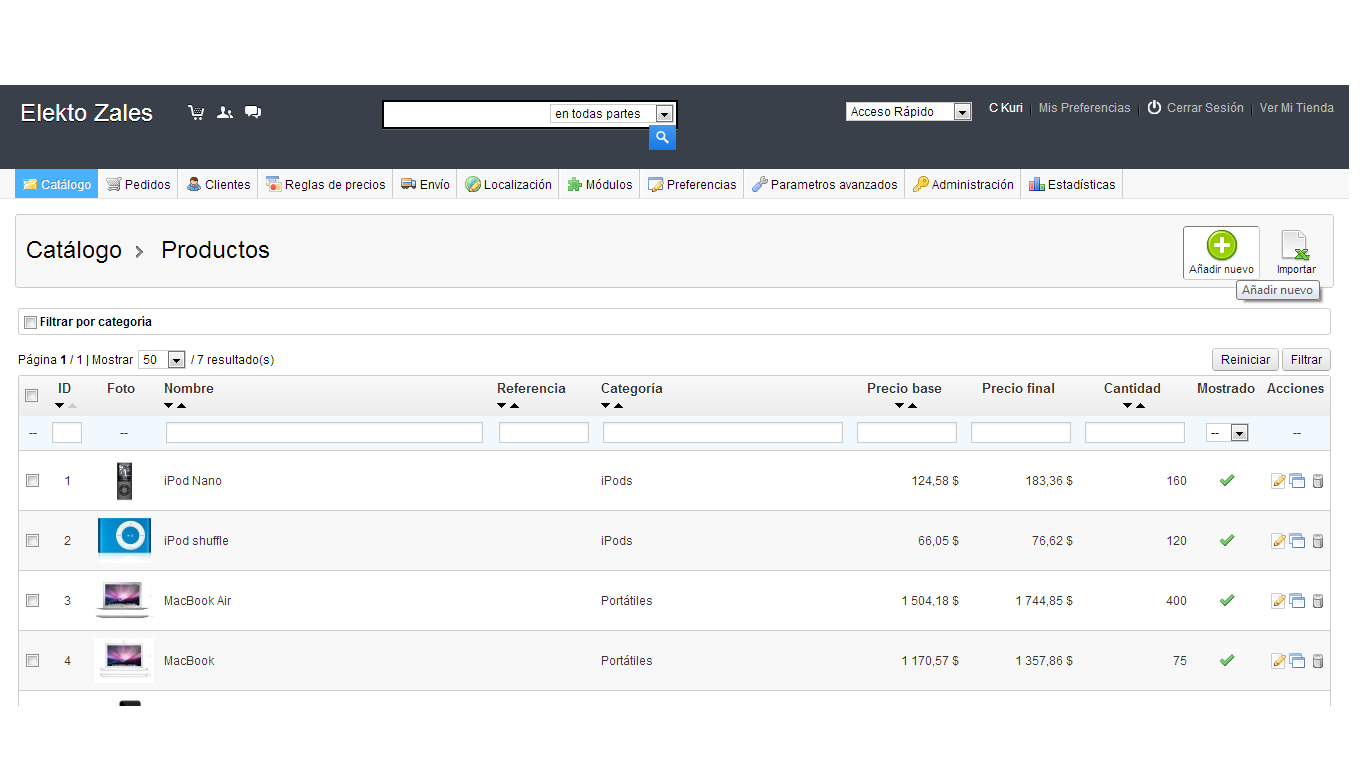Duplicate the iPod Nano product
This screenshot has height=768, width=1366.
(1297, 481)
